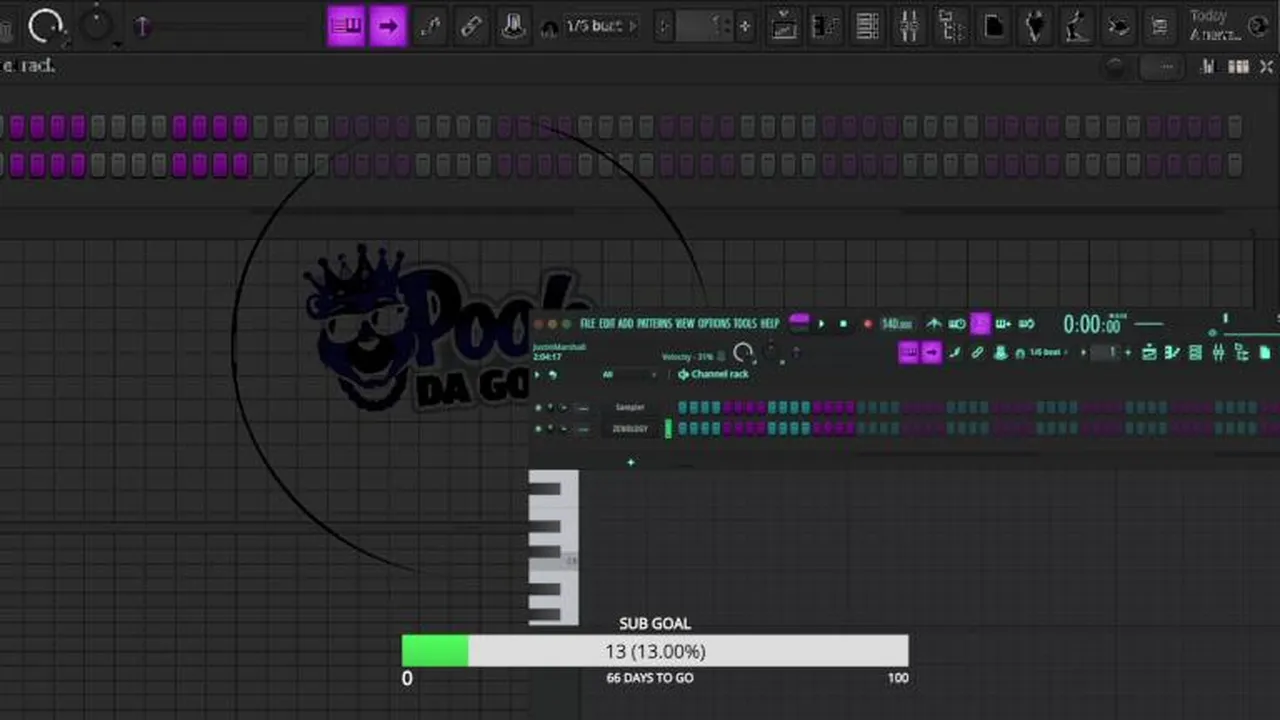The image size is (1280, 720).
Task: Click the magnet snap icon in enlarged toolbar
Action: pos(549,29)
